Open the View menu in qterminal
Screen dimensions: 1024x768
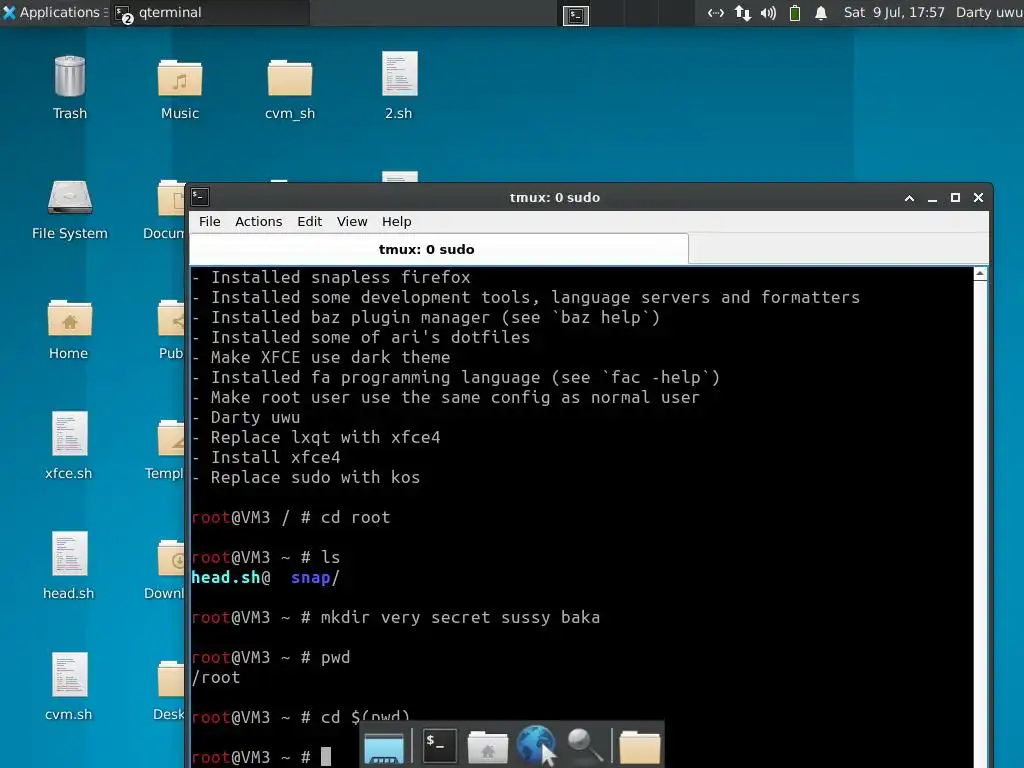pyautogui.click(x=352, y=221)
